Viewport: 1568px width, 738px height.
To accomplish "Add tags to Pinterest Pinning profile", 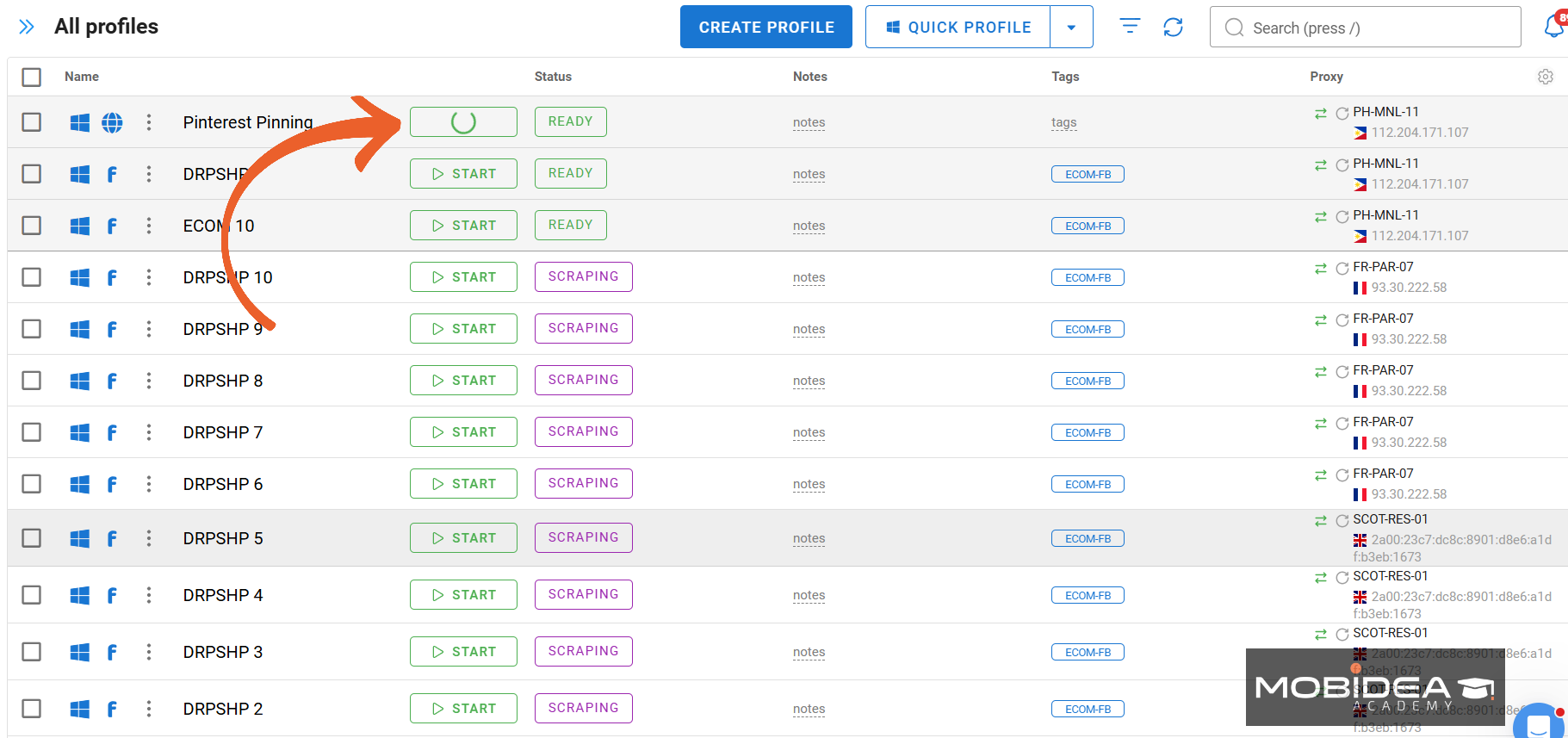I will pos(1063,122).
